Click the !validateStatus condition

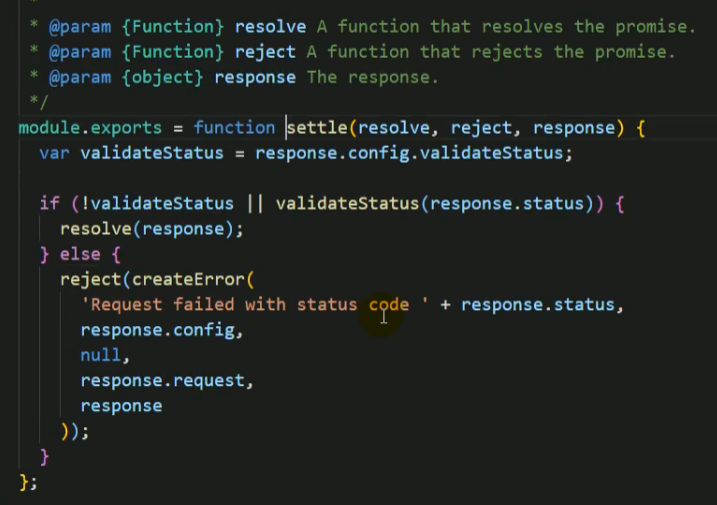pyautogui.click(x=157, y=203)
